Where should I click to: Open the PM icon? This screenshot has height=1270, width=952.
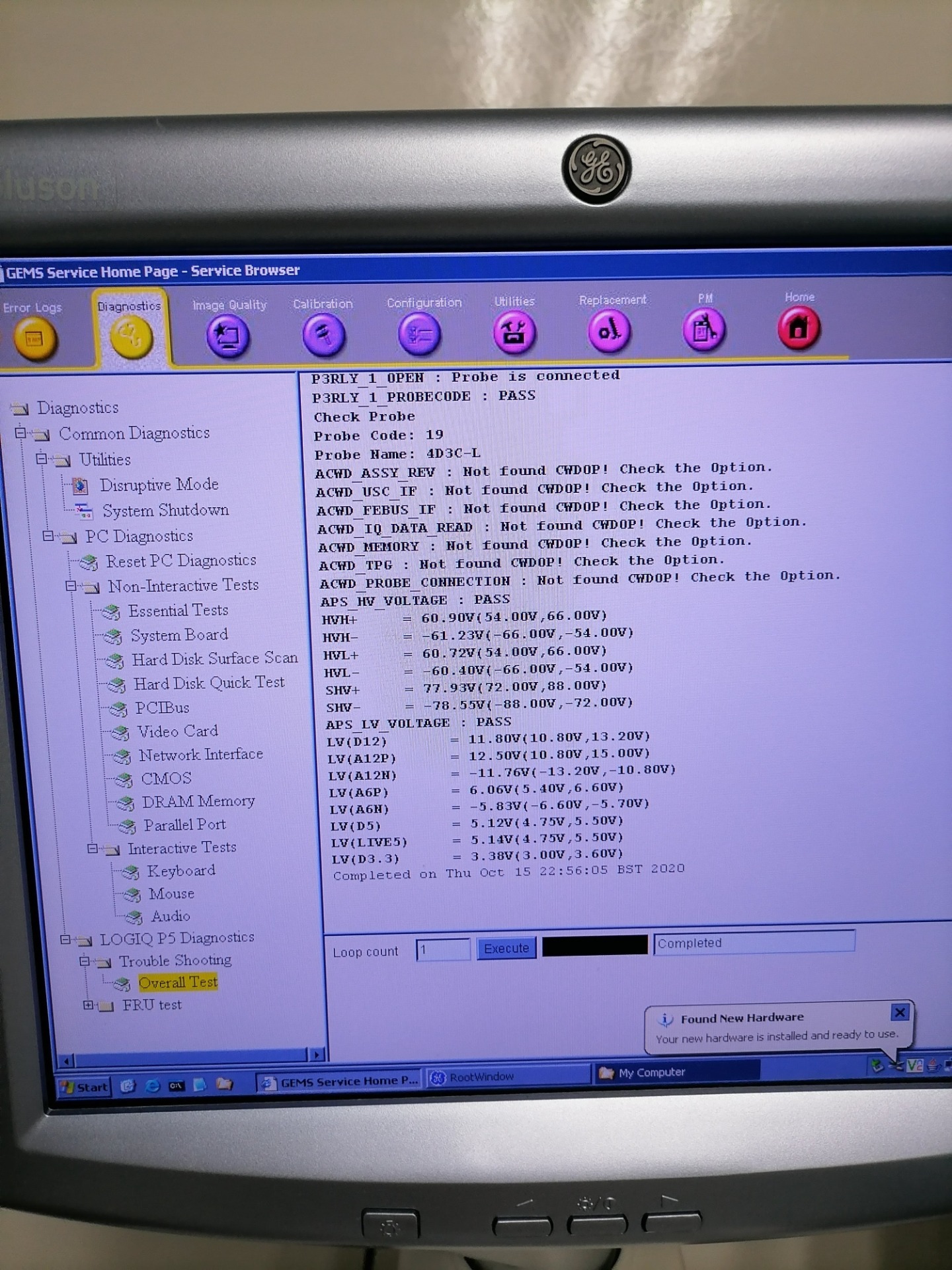click(x=705, y=329)
